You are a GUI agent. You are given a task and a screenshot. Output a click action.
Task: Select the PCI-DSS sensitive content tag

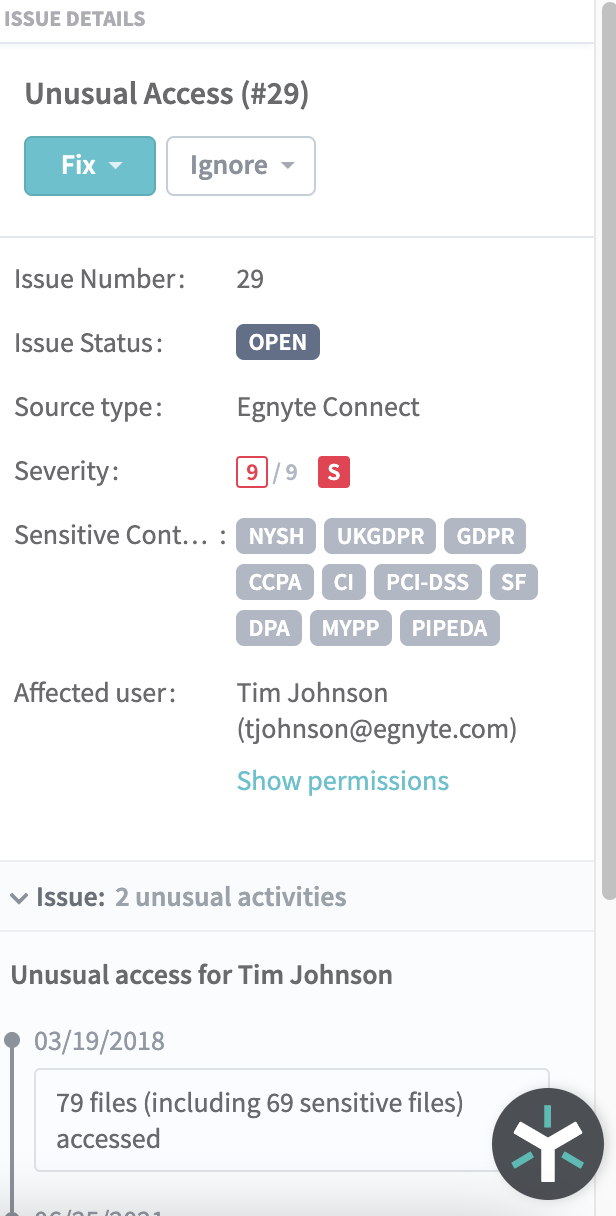click(428, 582)
